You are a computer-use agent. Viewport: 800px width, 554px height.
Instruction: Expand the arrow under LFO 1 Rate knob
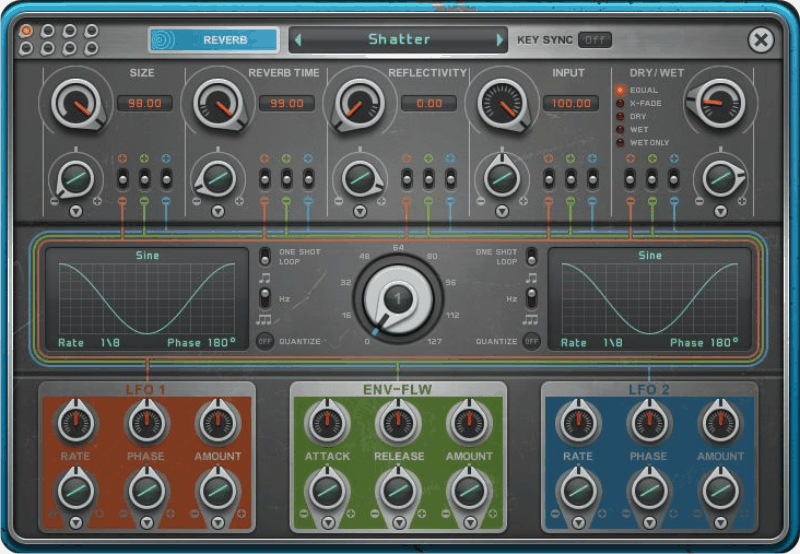(76, 523)
